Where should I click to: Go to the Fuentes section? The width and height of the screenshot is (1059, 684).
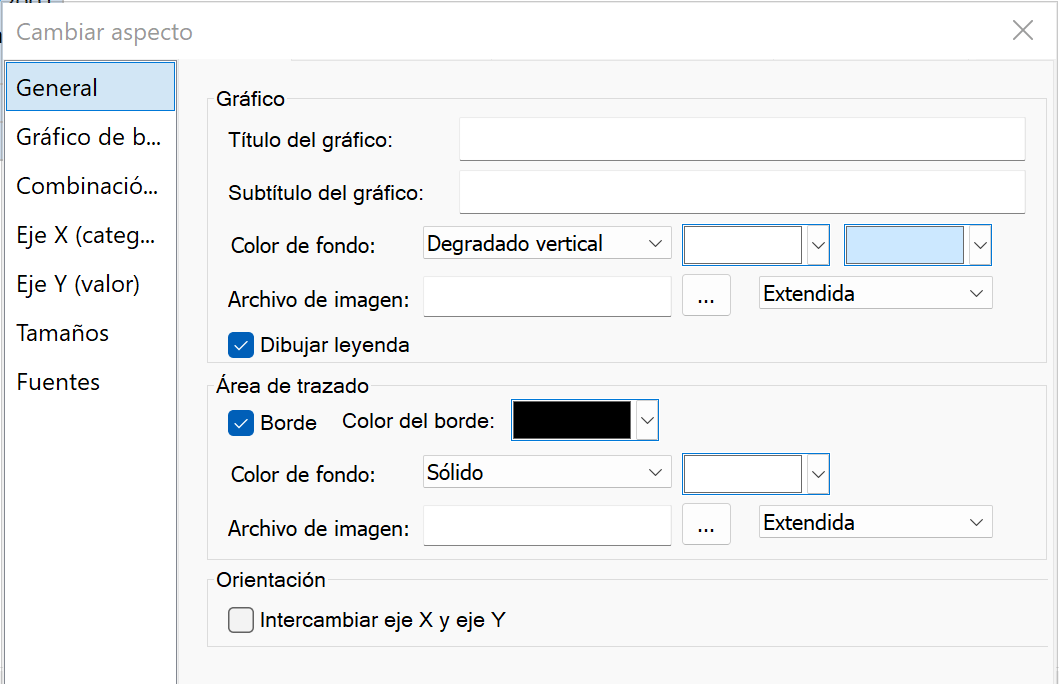(58, 382)
